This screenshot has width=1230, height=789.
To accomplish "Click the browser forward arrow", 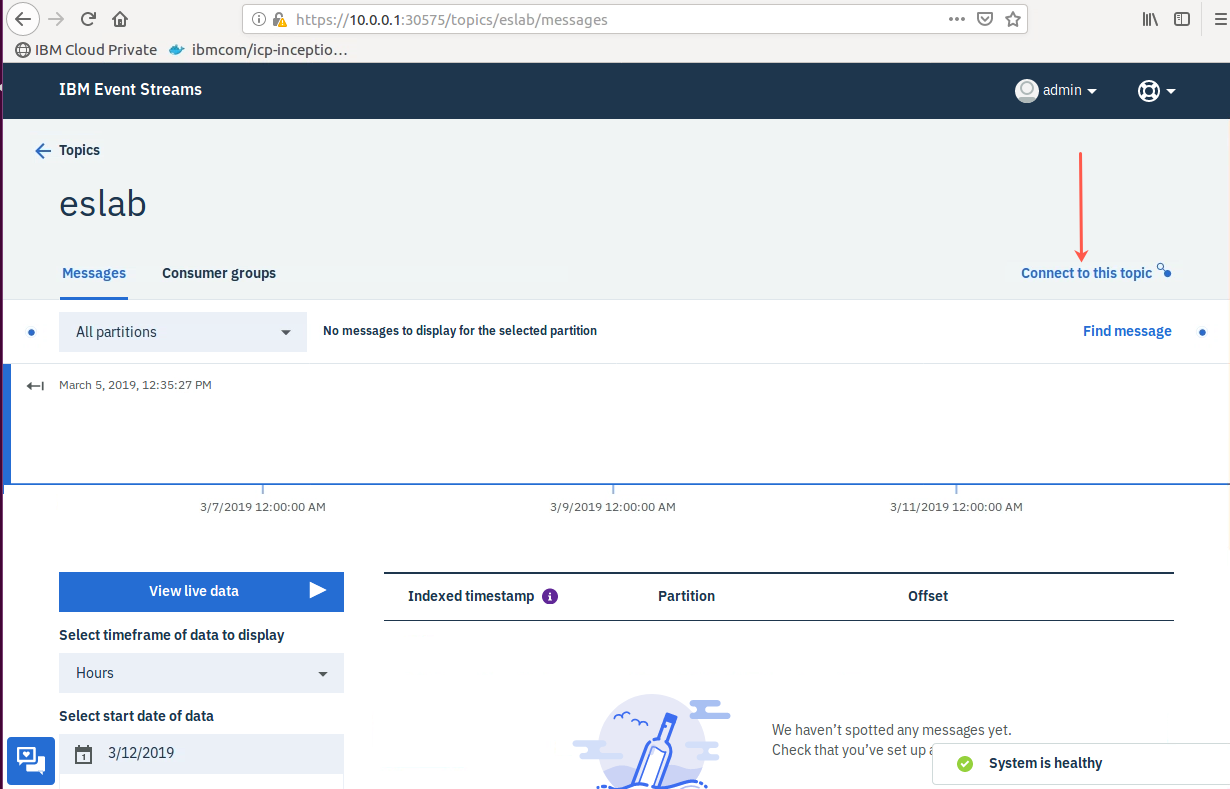I will [56, 19].
